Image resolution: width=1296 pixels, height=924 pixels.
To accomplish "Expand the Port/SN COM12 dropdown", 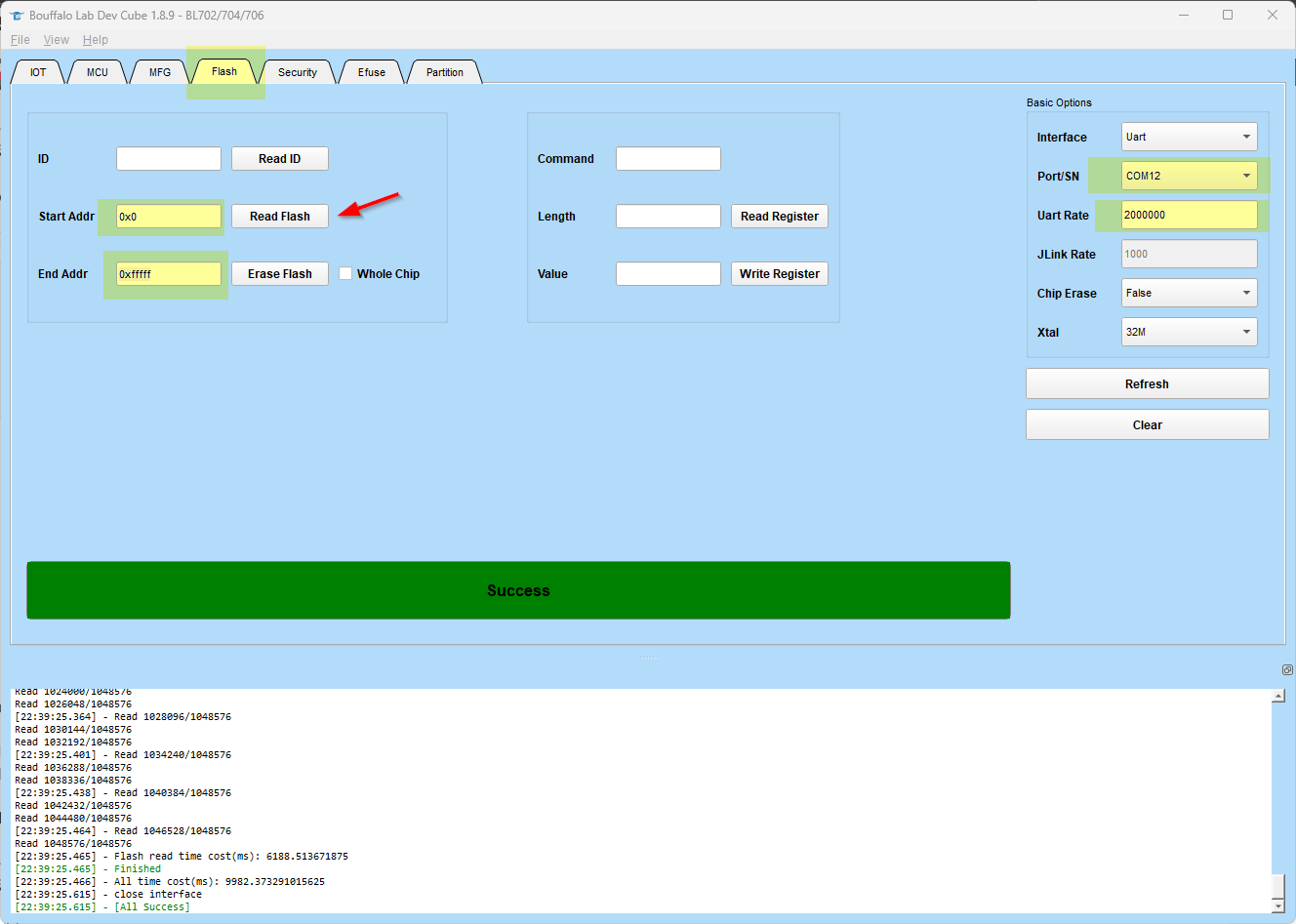I will point(1189,176).
